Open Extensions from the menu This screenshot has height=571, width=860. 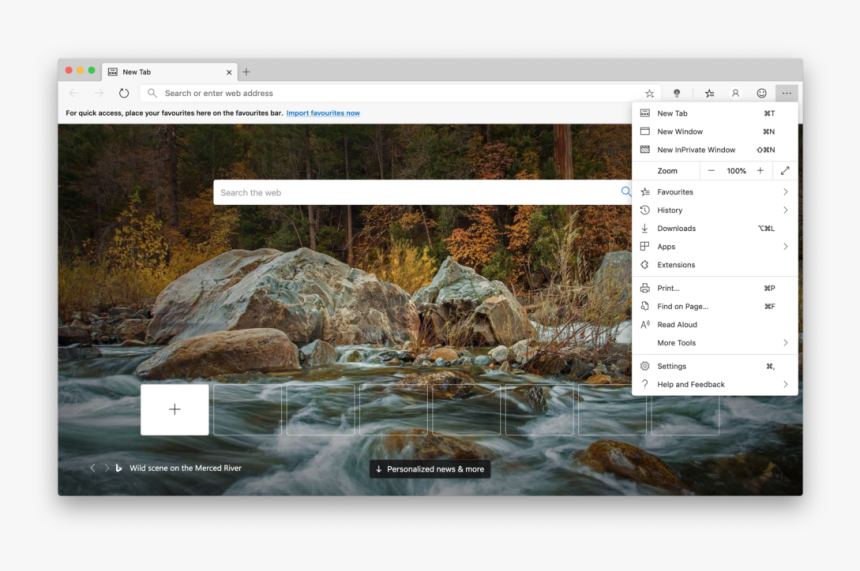point(715,264)
